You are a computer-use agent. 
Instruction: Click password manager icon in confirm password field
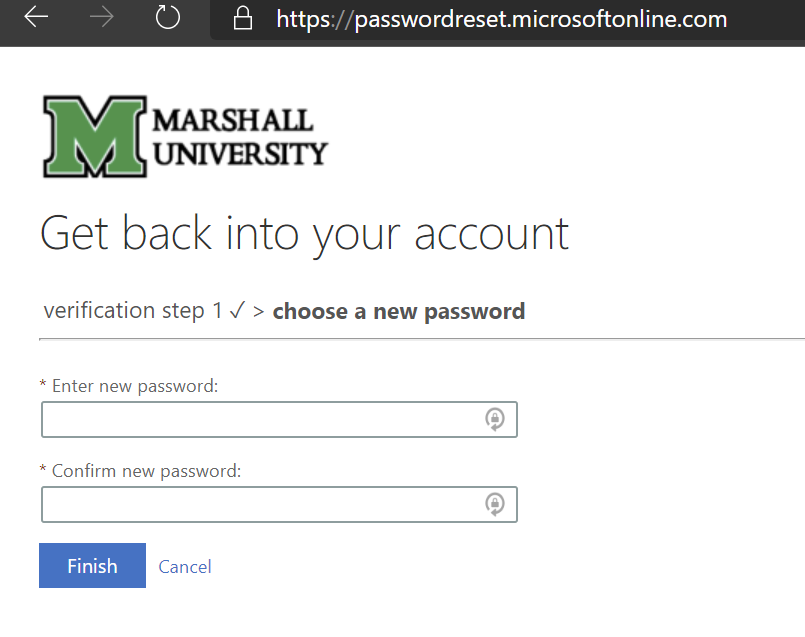coord(495,505)
